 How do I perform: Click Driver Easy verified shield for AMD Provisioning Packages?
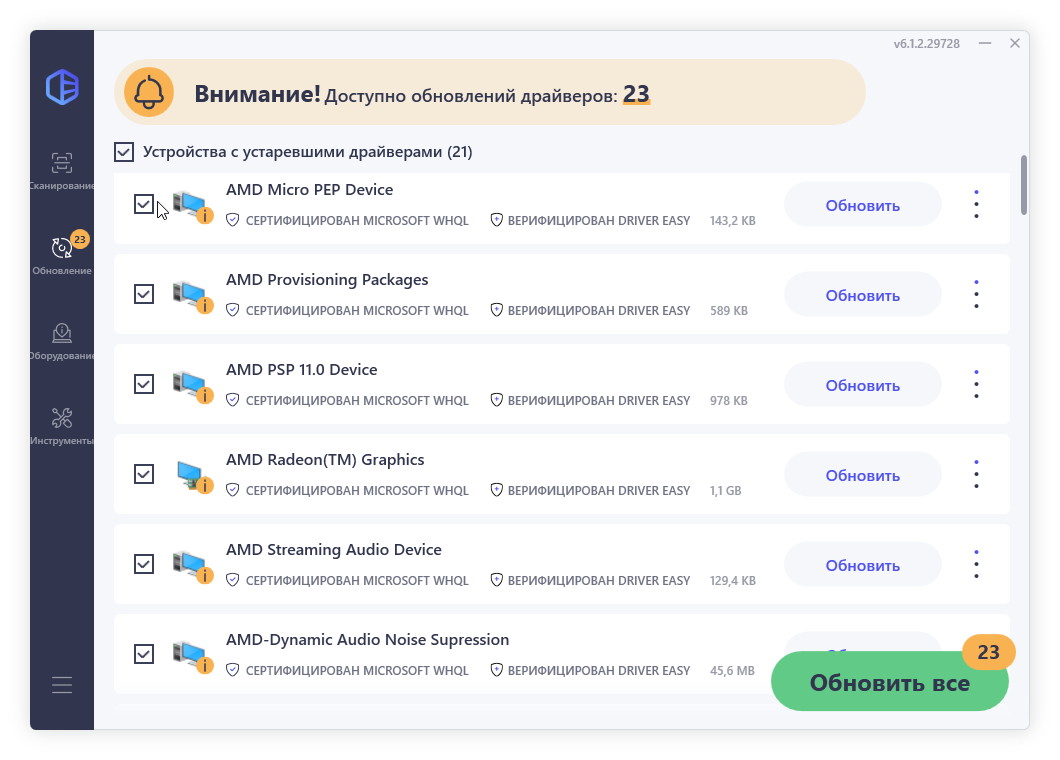496,310
